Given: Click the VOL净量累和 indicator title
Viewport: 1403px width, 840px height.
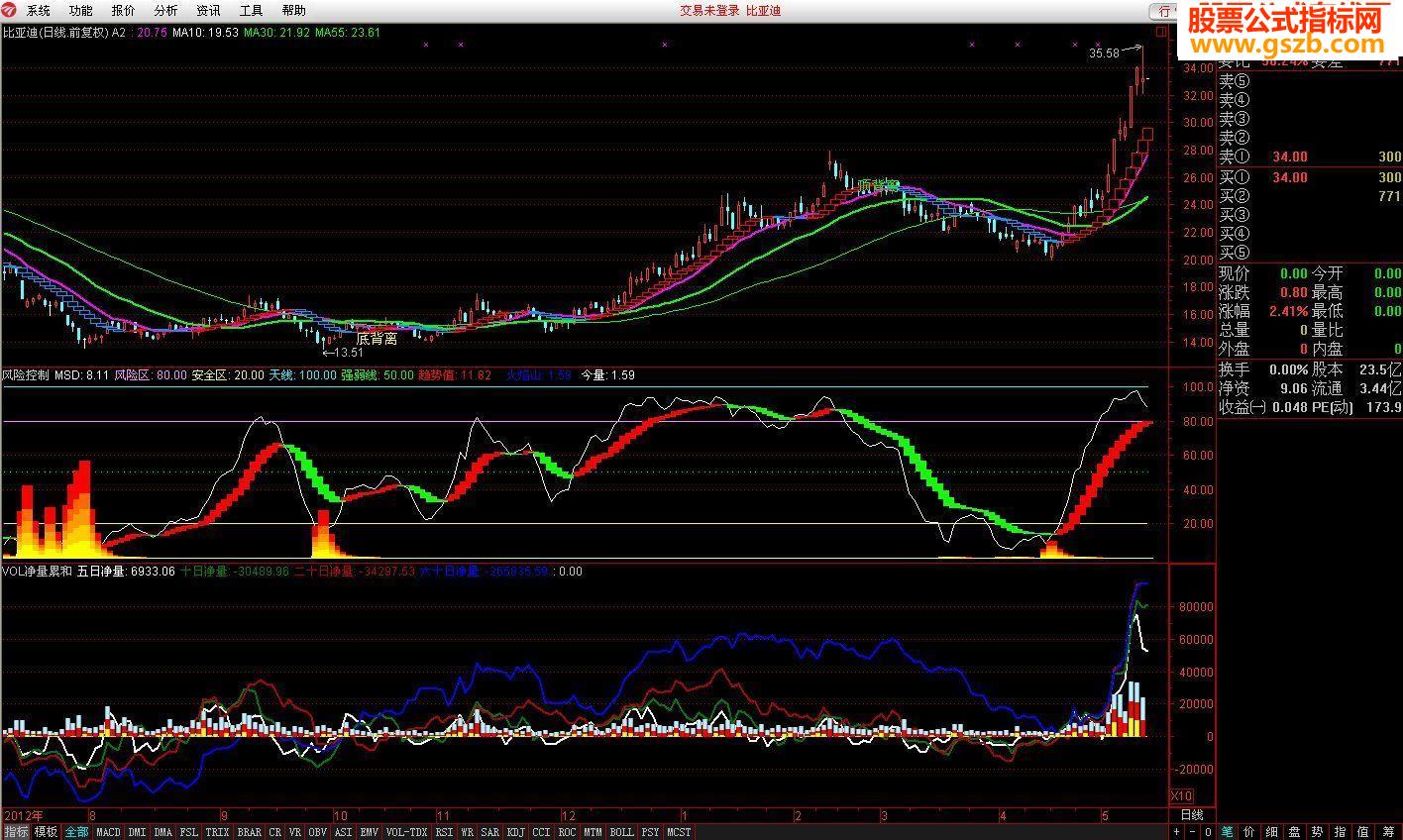Looking at the screenshot, I should point(36,572).
